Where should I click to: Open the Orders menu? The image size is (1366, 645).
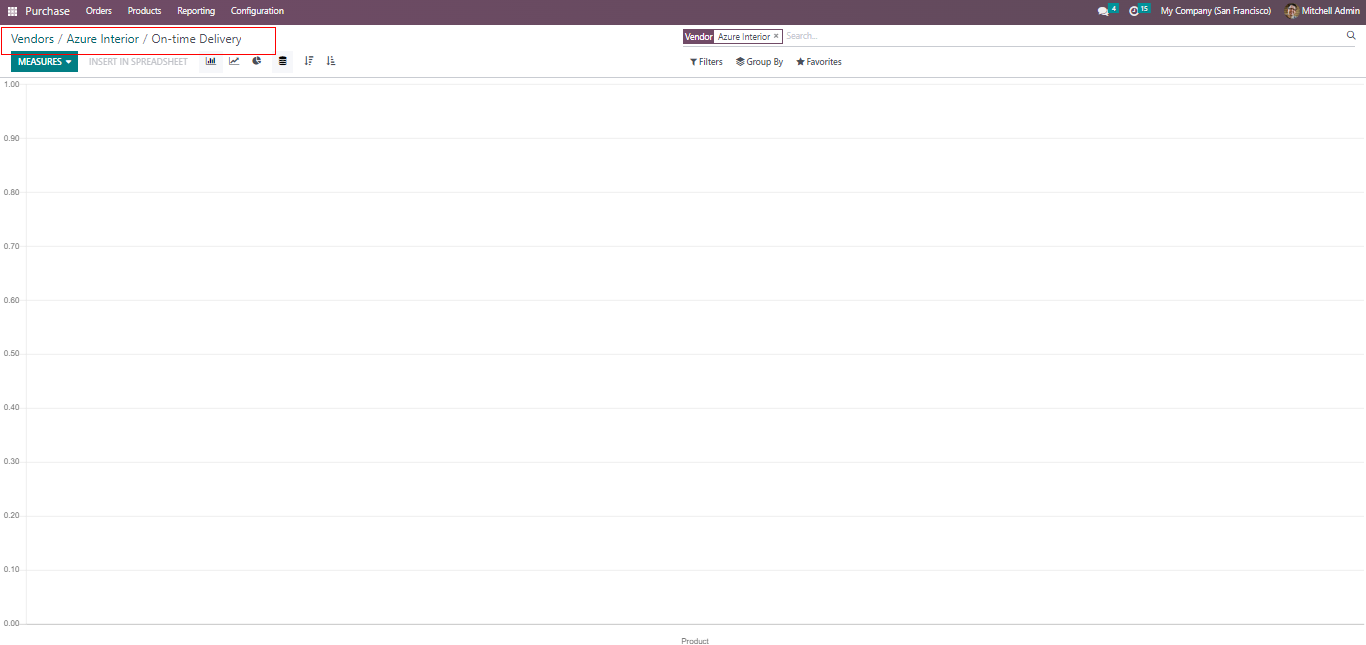99,11
